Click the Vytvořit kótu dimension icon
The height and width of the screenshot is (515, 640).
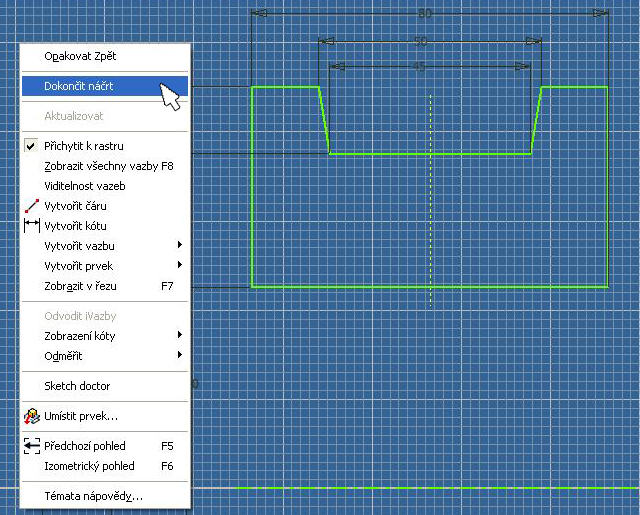click(31, 226)
